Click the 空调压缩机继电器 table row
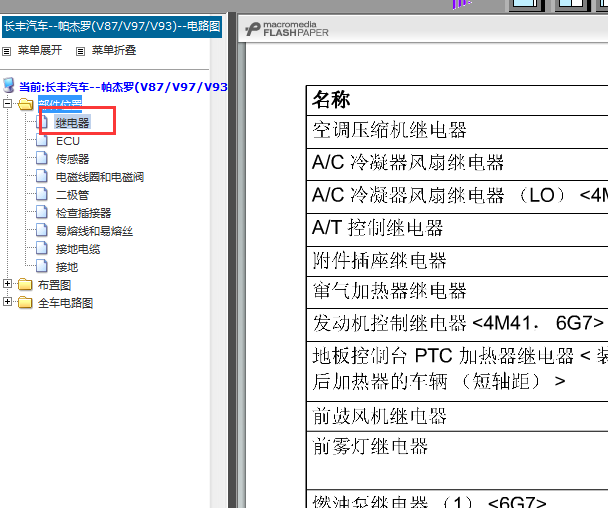 click(457, 132)
